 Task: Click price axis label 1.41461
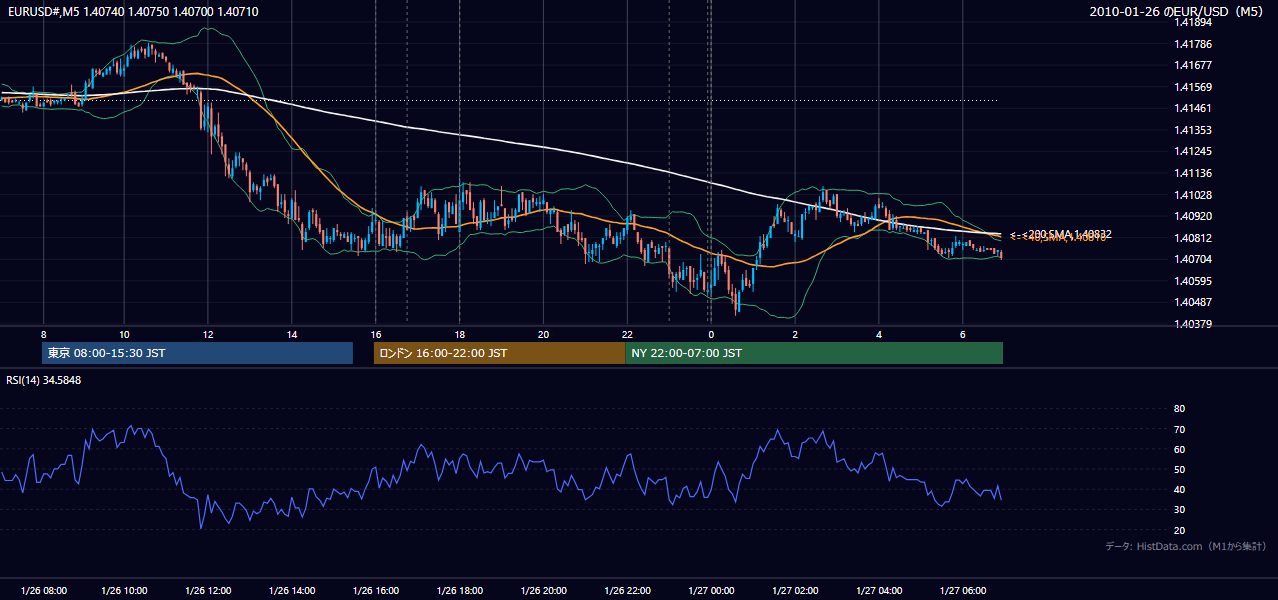click(x=1192, y=108)
